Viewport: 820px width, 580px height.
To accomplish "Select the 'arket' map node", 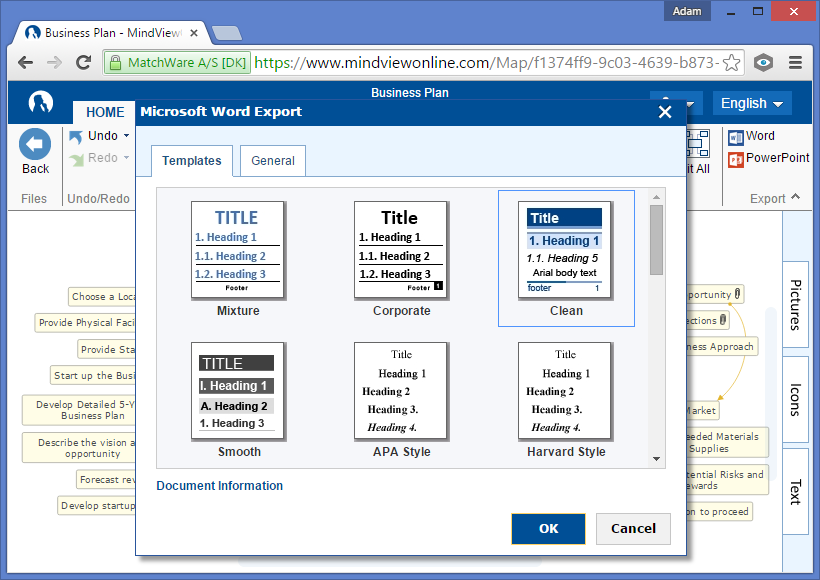I will point(702,411).
